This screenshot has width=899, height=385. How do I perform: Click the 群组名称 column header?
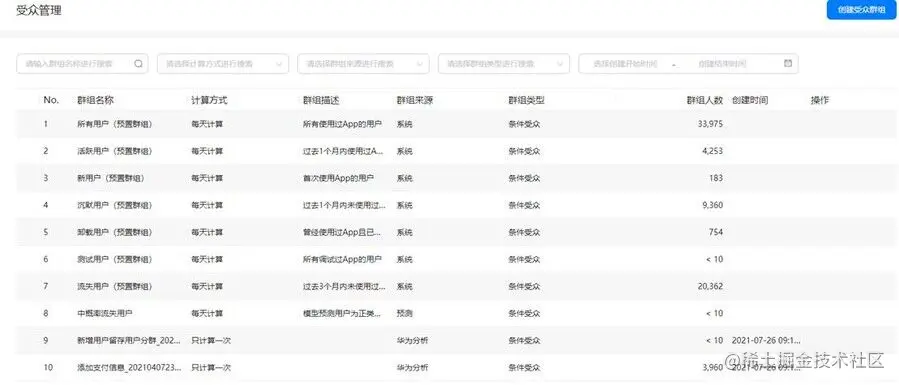point(95,100)
